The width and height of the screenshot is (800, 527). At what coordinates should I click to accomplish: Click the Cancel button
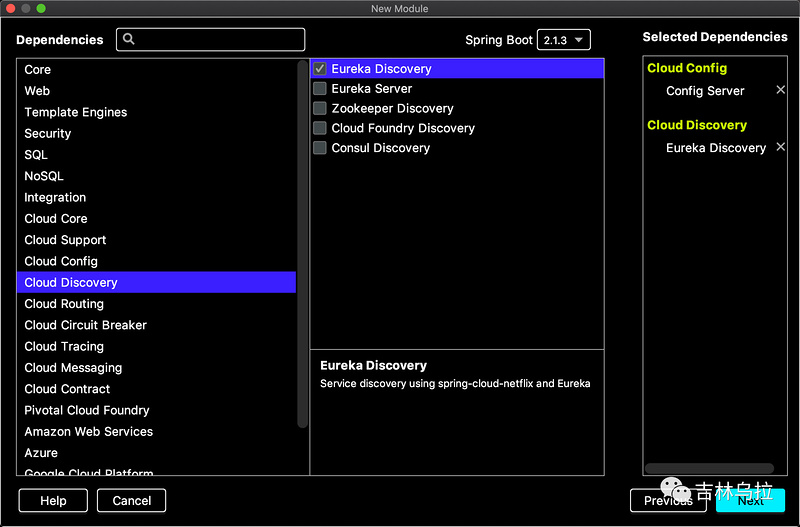coord(131,500)
